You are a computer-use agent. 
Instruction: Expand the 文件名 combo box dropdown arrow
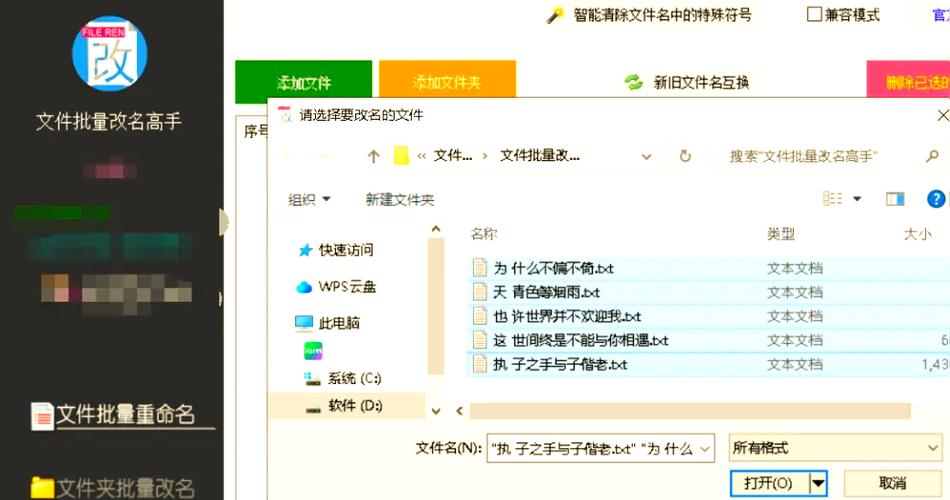tap(705, 449)
